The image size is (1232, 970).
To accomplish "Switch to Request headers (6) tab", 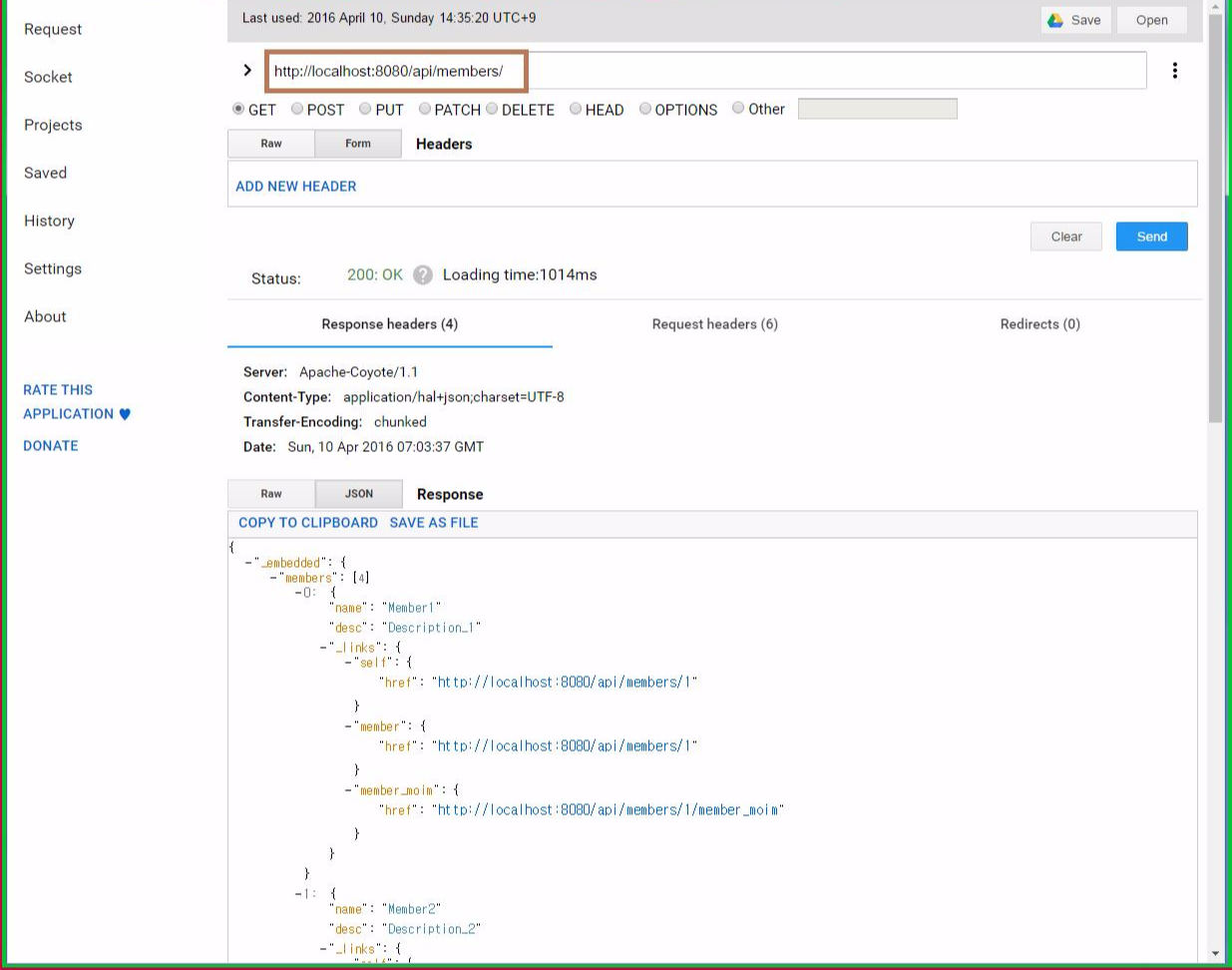I will 715,324.
